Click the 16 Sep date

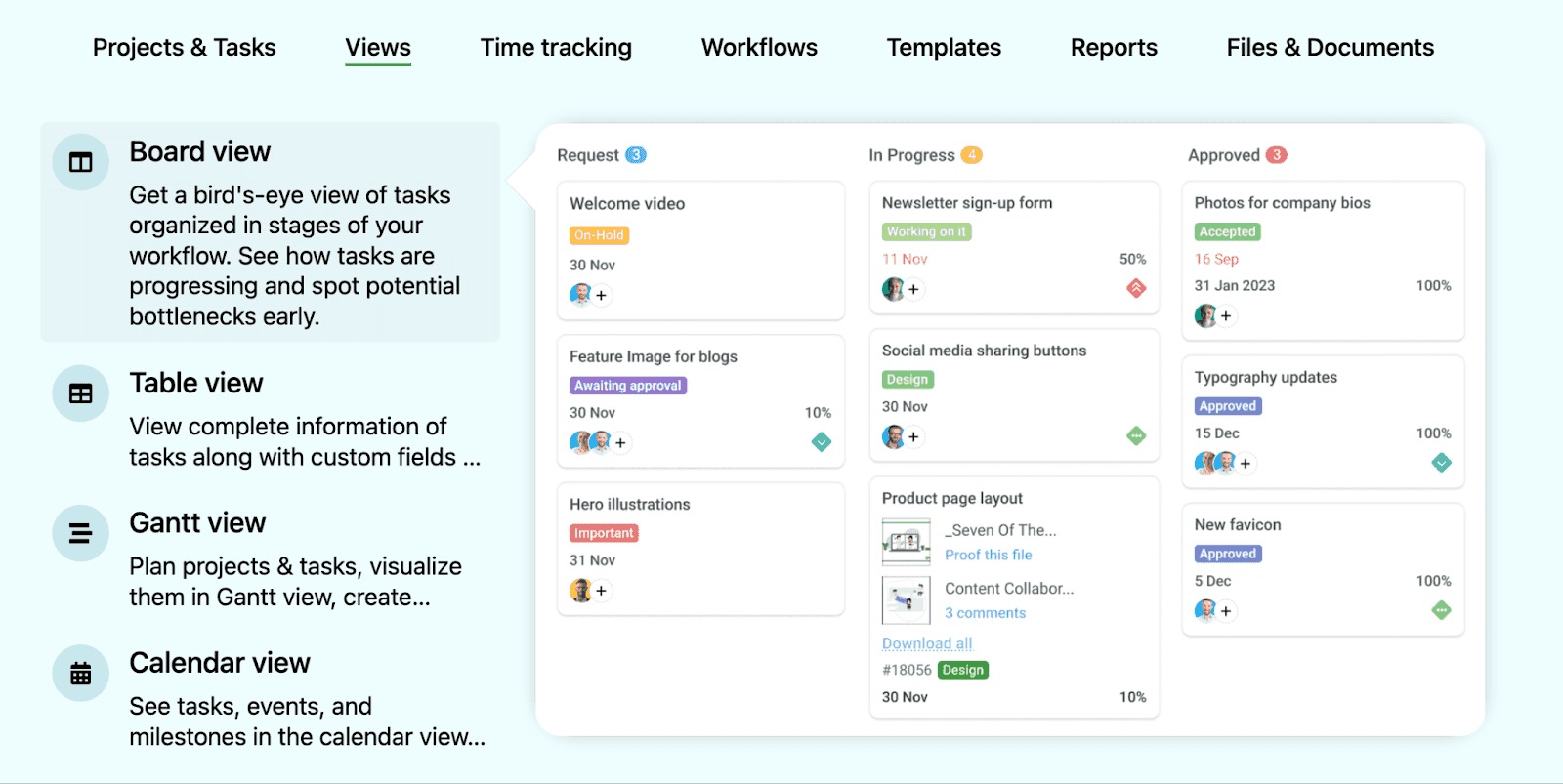(x=1216, y=259)
